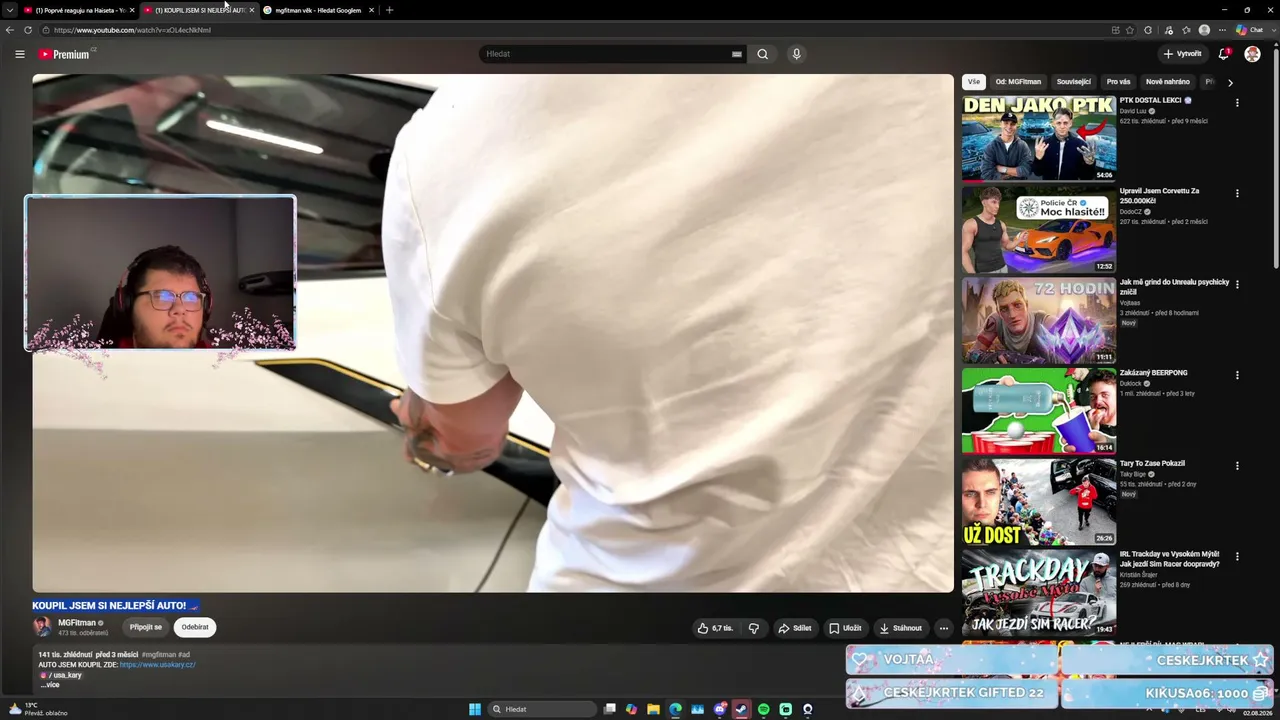
Task: Open the DEN JAKO PTK video thumbnail
Action: pos(1039,138)
